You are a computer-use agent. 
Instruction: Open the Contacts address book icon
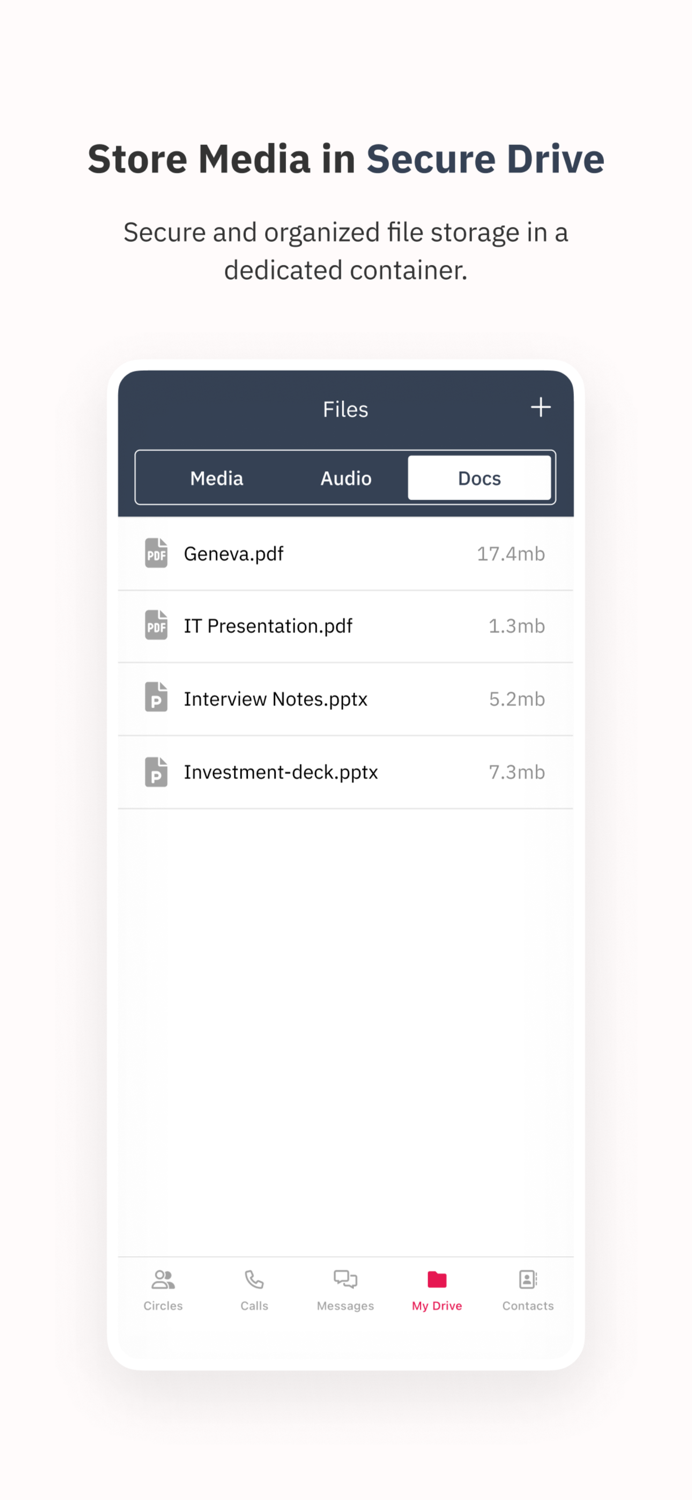tap(528, 1280)
